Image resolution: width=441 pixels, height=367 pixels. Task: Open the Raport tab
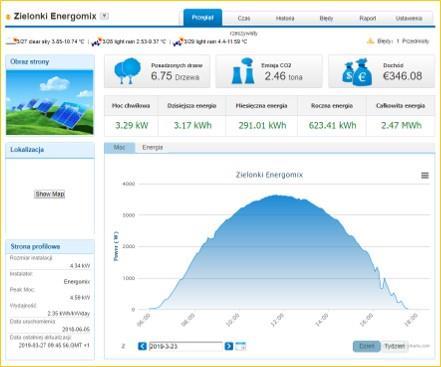point(368,18)
